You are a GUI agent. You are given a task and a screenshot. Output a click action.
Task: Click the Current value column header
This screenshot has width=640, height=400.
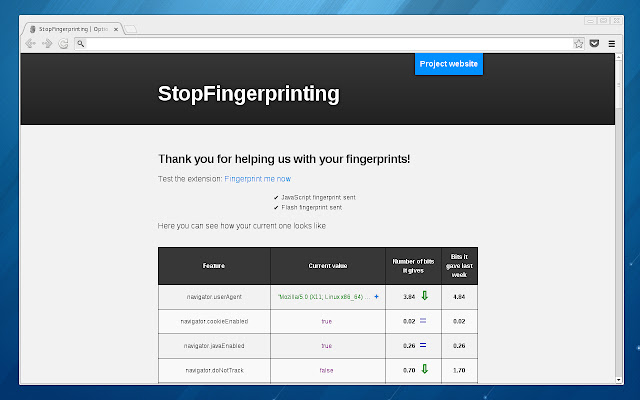pyautogui.click(x=328, y=266)
